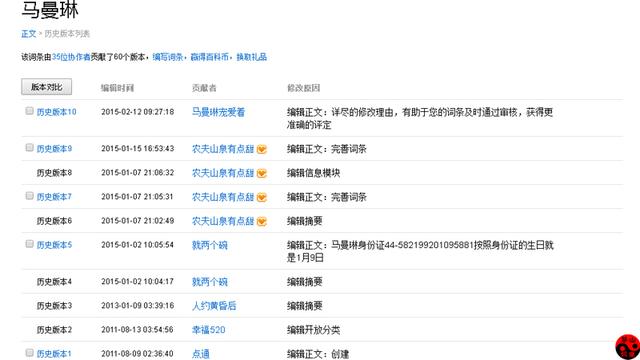Screen dimensions: 640x360
Task: Open the 历史版本1 link
Action: click(54, 354)
